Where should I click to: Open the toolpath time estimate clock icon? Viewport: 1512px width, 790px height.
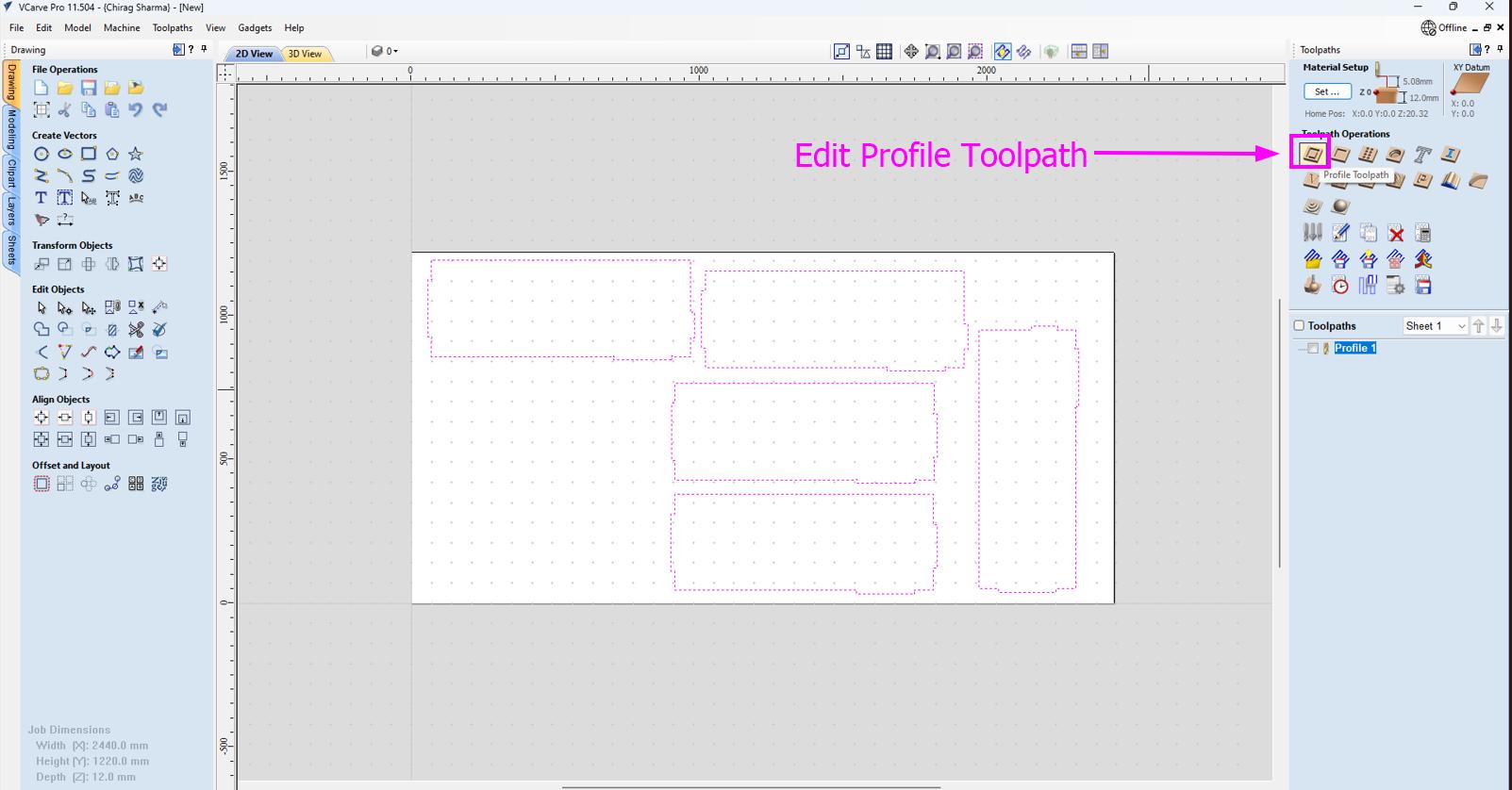(1340, 286)
